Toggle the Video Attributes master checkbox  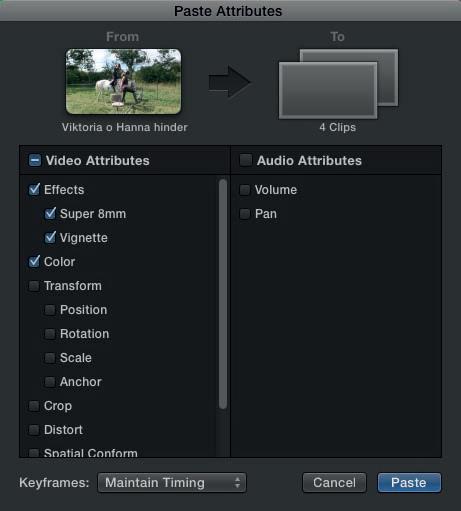click(35, 160)
